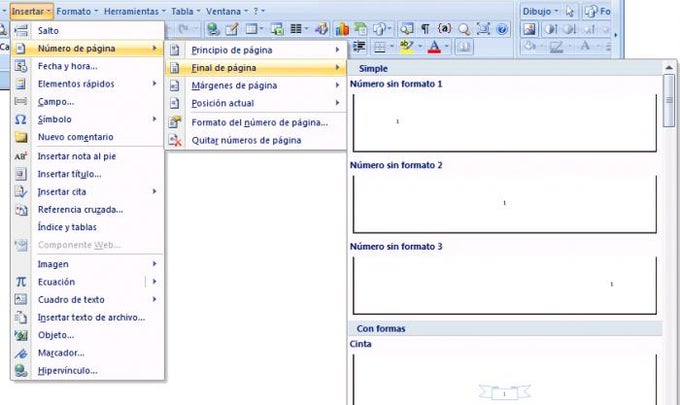Open the Dibujo dropdown menu
This screenshot has width=680, height=405.
click(x=541, y=11)
